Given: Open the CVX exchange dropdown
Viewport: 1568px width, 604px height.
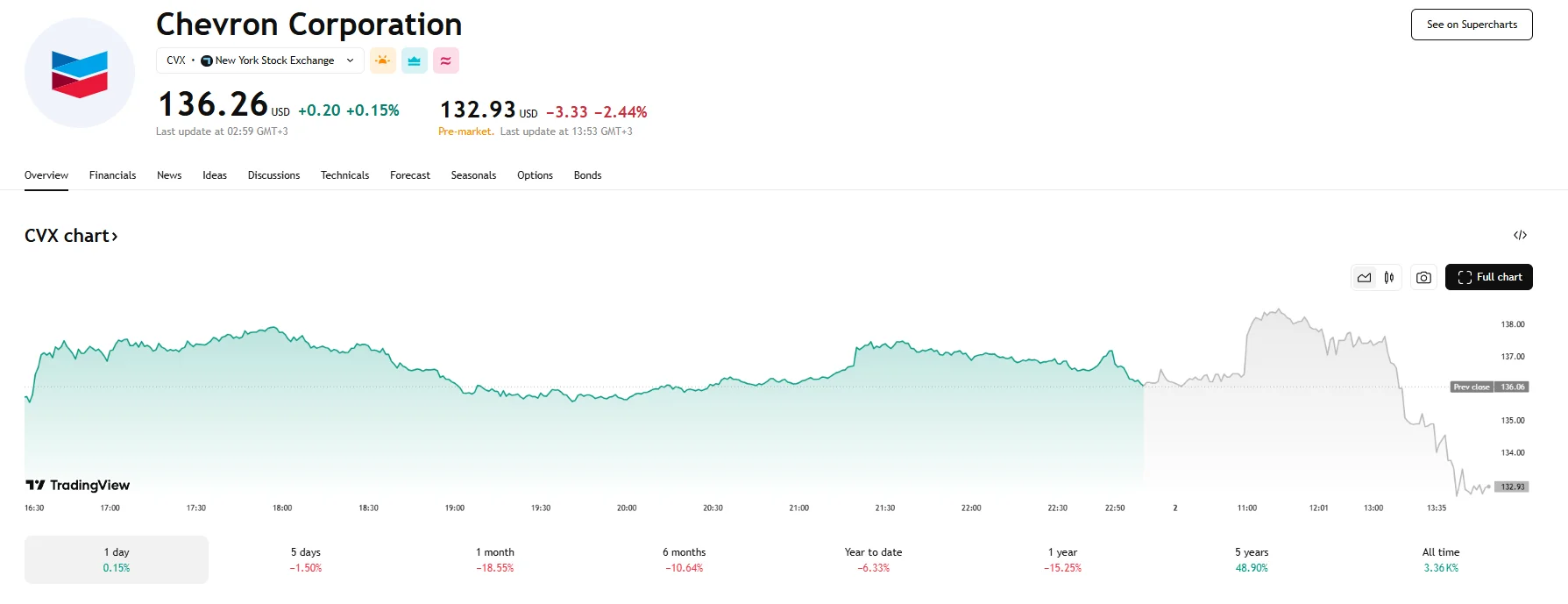Looking at the screenshot, I should pos(259,60).
